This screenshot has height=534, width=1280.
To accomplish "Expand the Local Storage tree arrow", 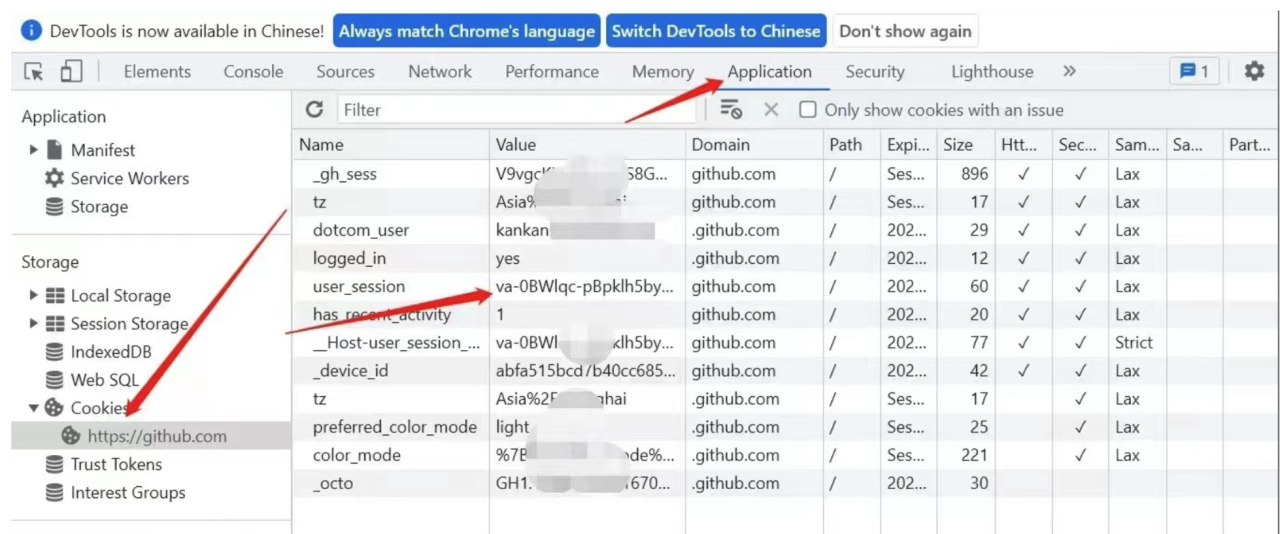I will (34, 296).
